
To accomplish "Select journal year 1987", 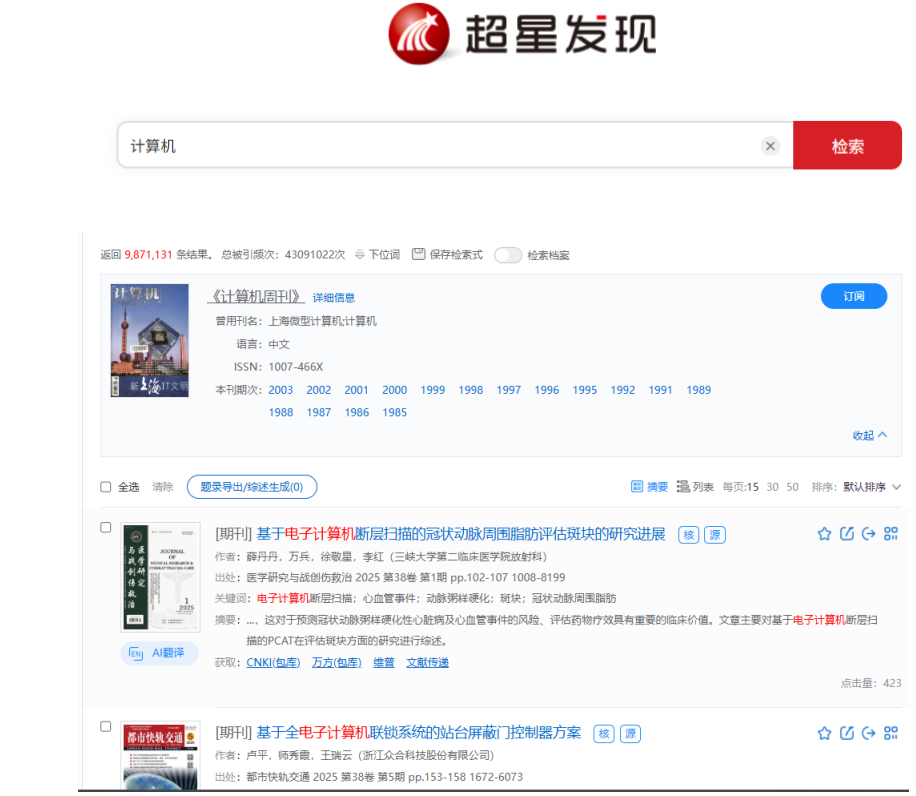I will point(318,412).
